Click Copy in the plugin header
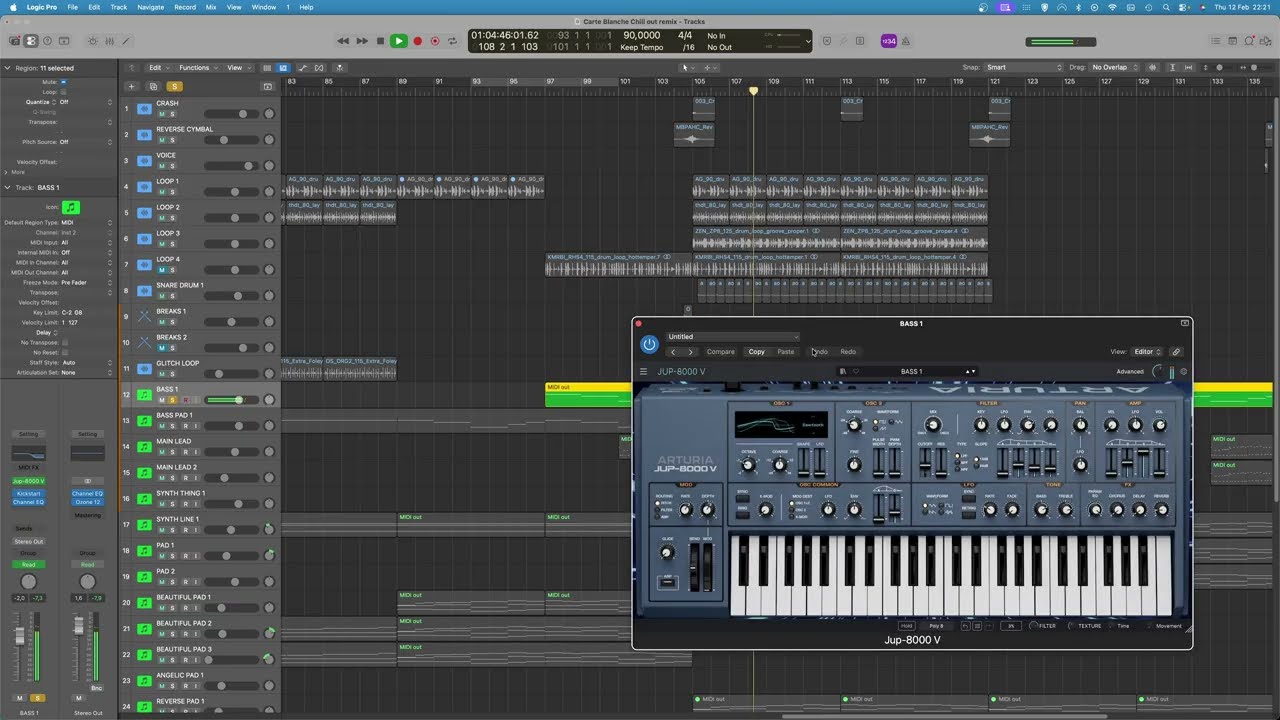Viewport: 1280px width, 720px height. click(756, 352)
